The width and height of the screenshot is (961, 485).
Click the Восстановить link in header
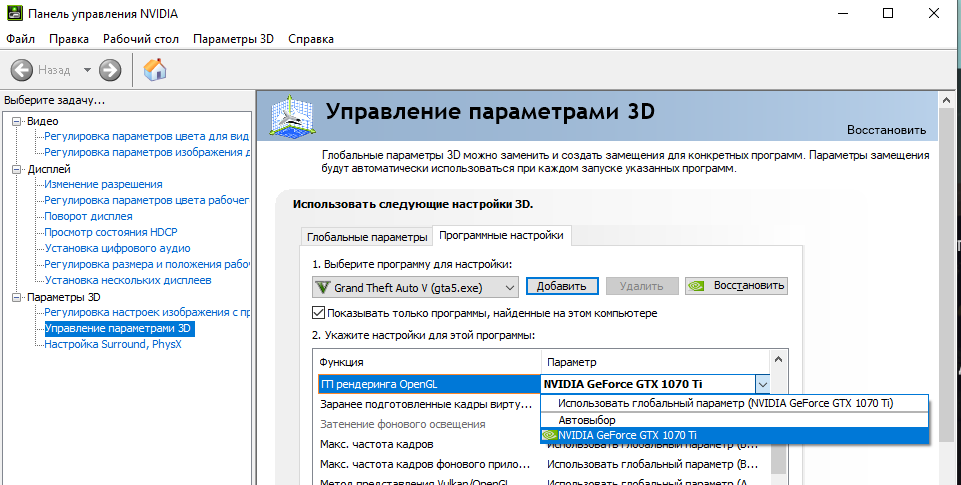click(886, 130)
